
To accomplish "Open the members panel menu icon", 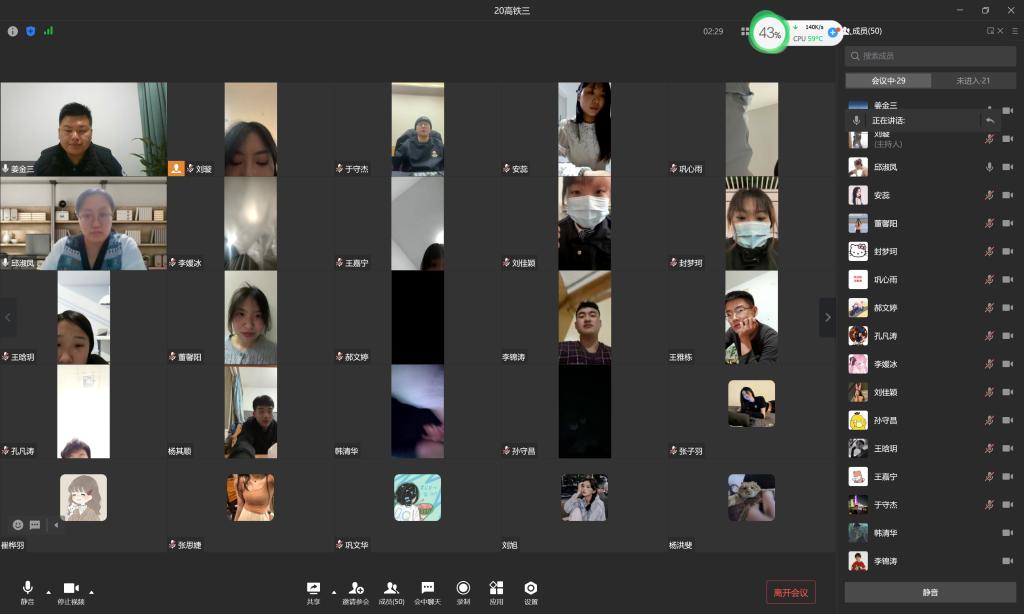I will [1014, 31].
